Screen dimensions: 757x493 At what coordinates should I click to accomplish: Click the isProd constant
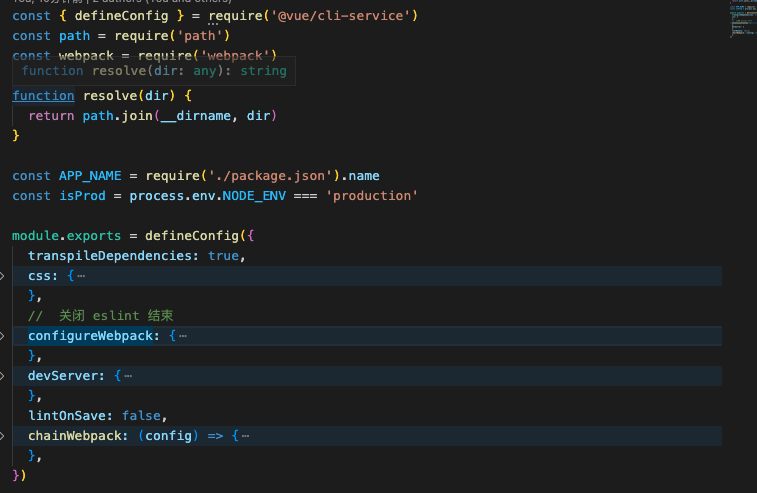(82, 196)
